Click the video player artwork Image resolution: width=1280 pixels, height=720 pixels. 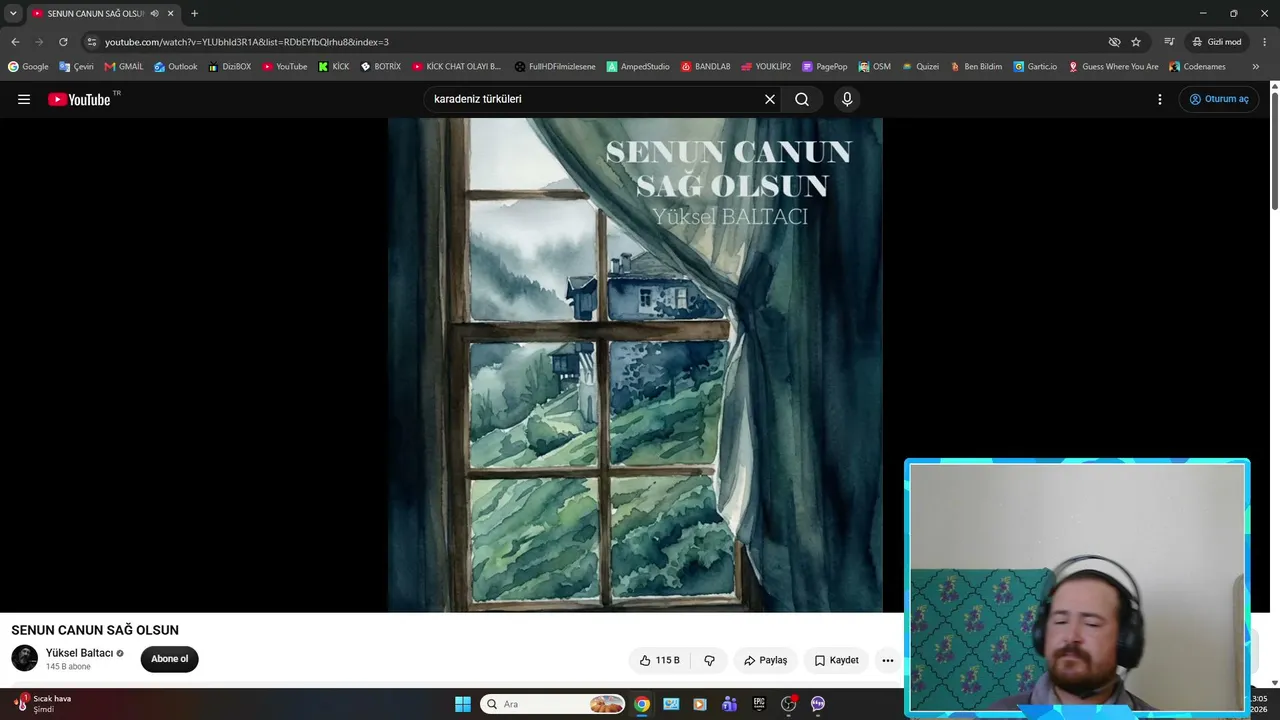[x=635, y=365]
